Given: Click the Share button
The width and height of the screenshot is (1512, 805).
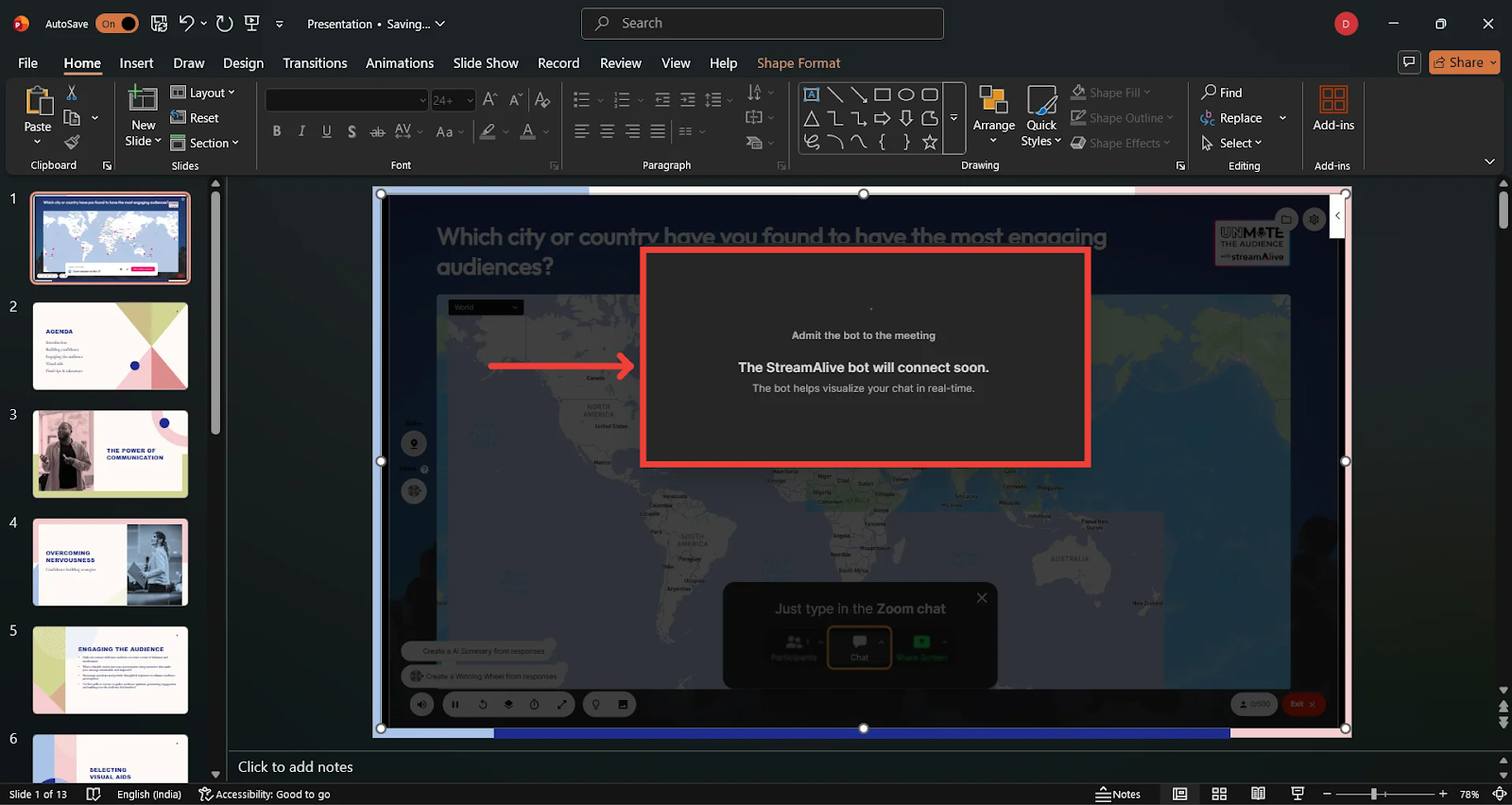Looking at the screenshot, I should click(x=1464, y=62).
